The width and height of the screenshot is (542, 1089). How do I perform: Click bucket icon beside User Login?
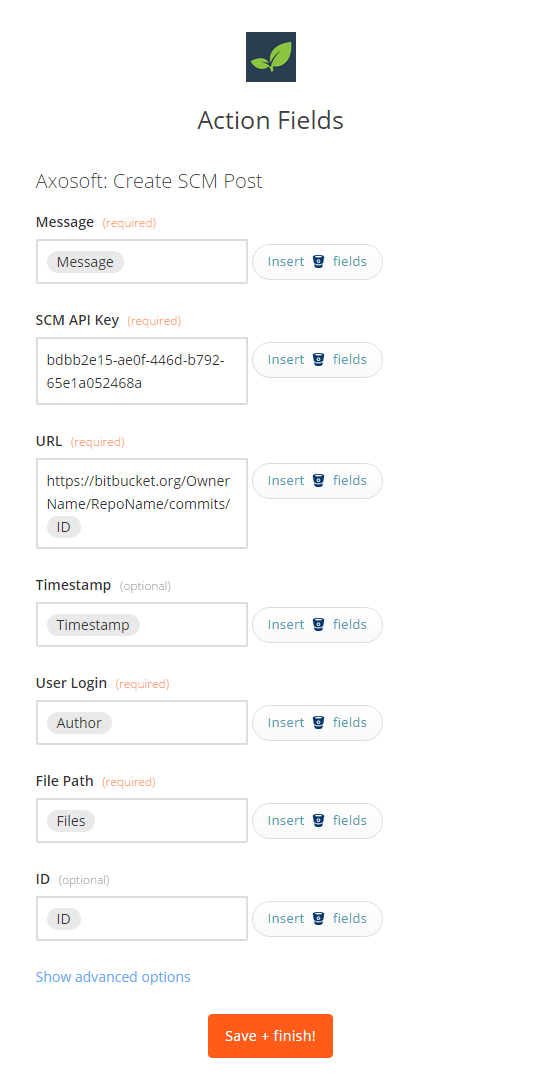[x=318, y=722]
